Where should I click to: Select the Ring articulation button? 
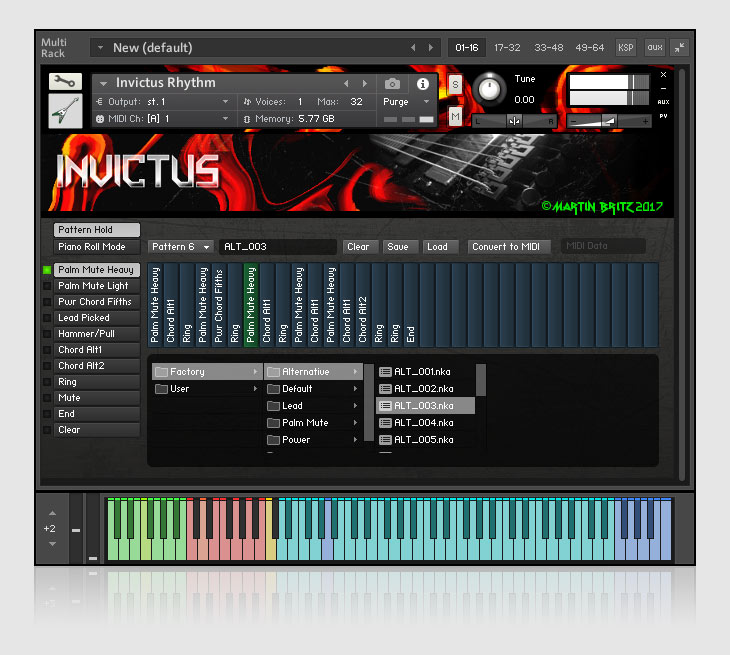pos(97,382)
